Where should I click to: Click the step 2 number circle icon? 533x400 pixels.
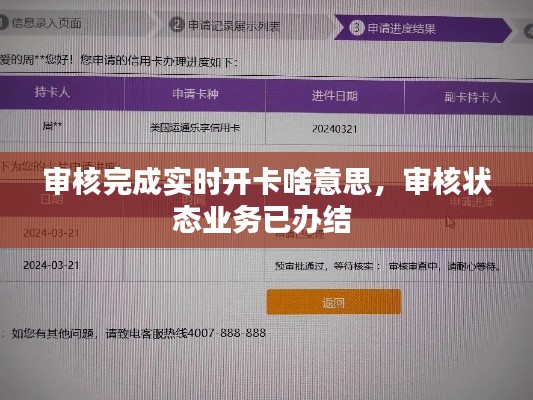(177, 25)
